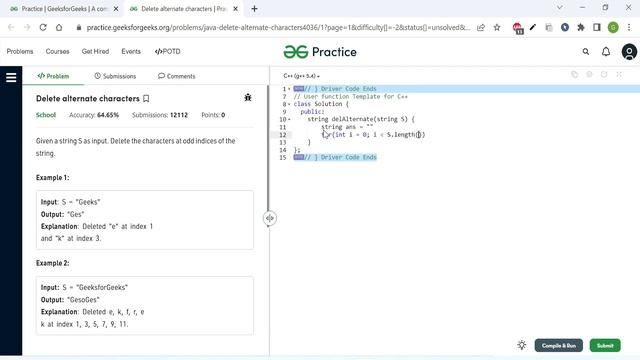Viewport: 640px width, 360px height.
Task: Click the share page icon in address bar
Action: 481,27
